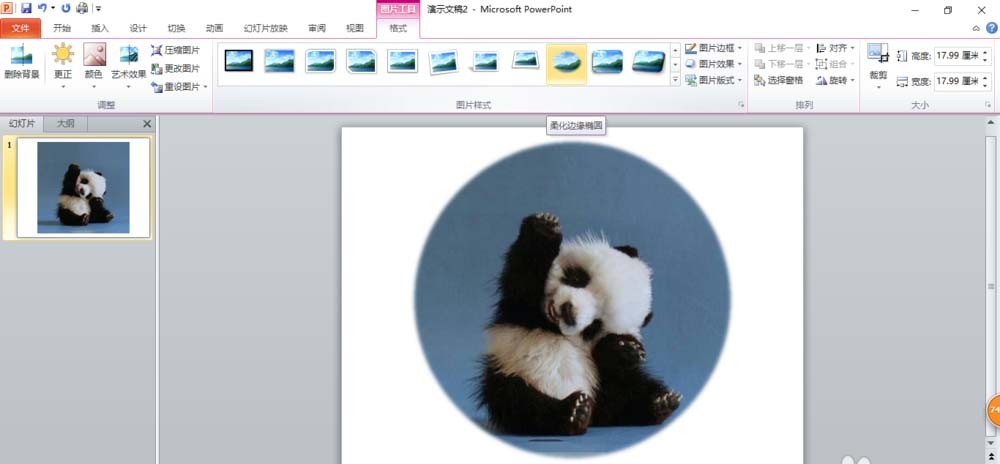Click the Remove Background (删除背景) icon
The height and width of the screenshot is (464, 1000).
pyautogui.click(x=21, y=62)
